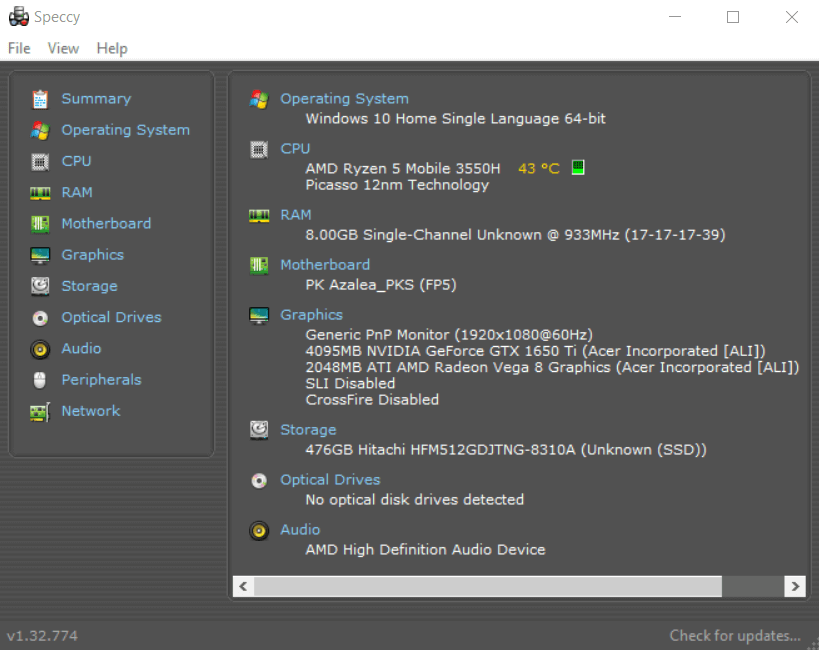The image size is (819, 650).
Task: Click the Graphics monitor icon in summary pane
Action: [x=259, y=316]
